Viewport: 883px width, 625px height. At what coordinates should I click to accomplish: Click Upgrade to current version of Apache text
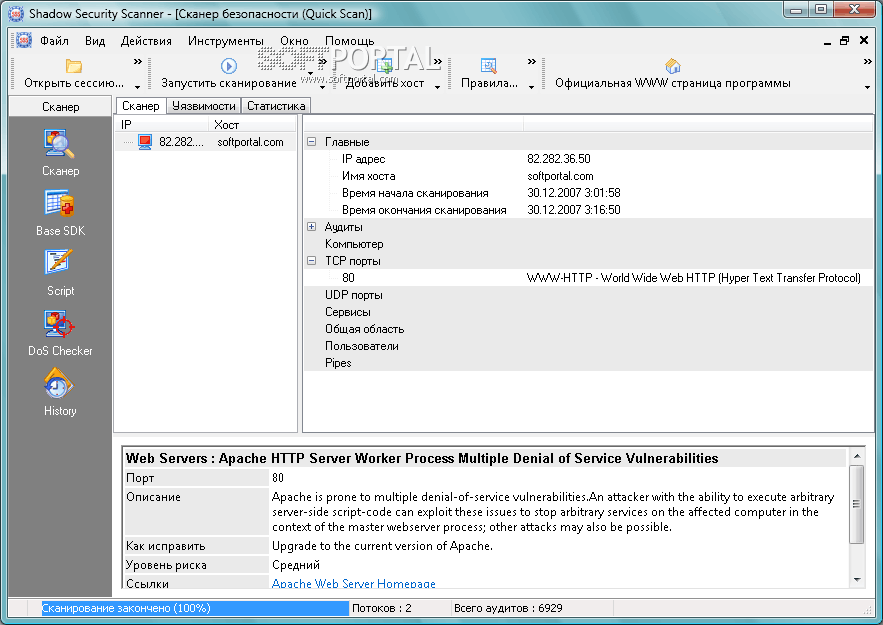382,546
